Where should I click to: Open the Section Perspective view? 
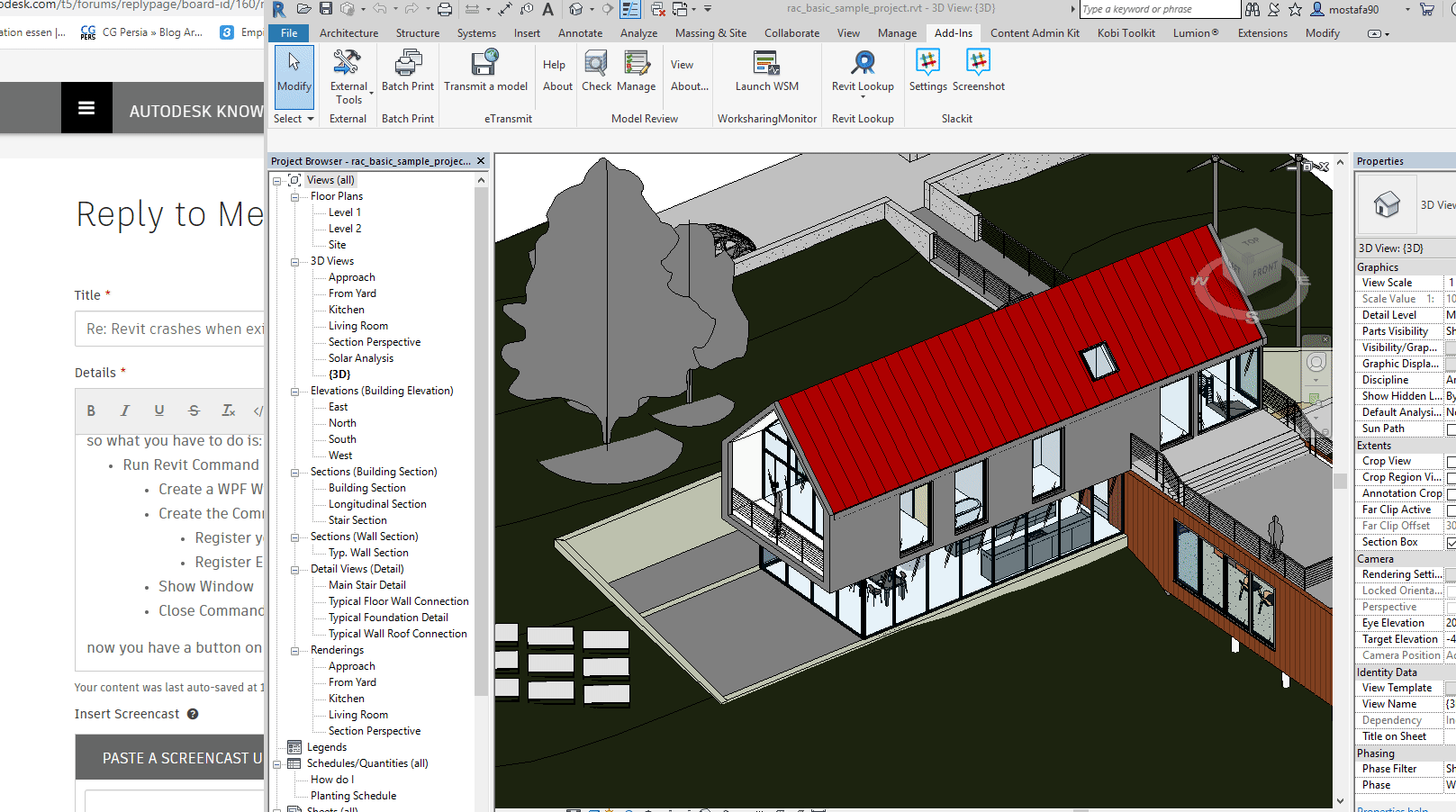[373, 341]
